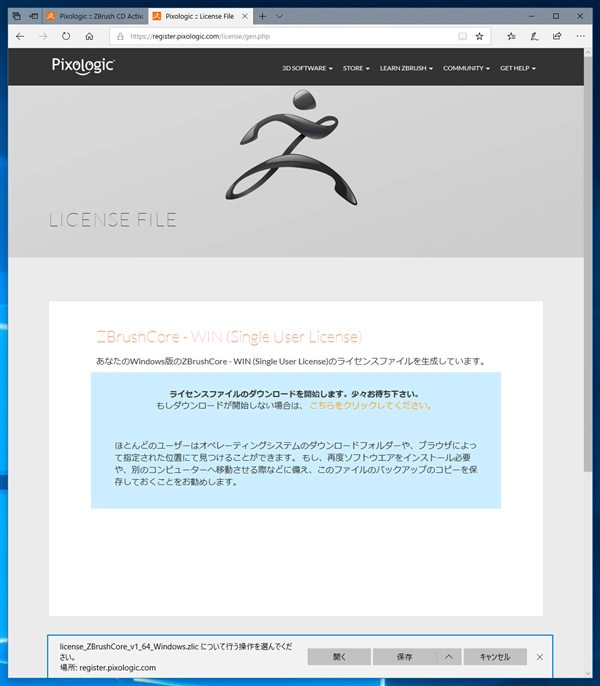Expand the STORE menu
Screen dimensions: 600x686
(356, 68)
